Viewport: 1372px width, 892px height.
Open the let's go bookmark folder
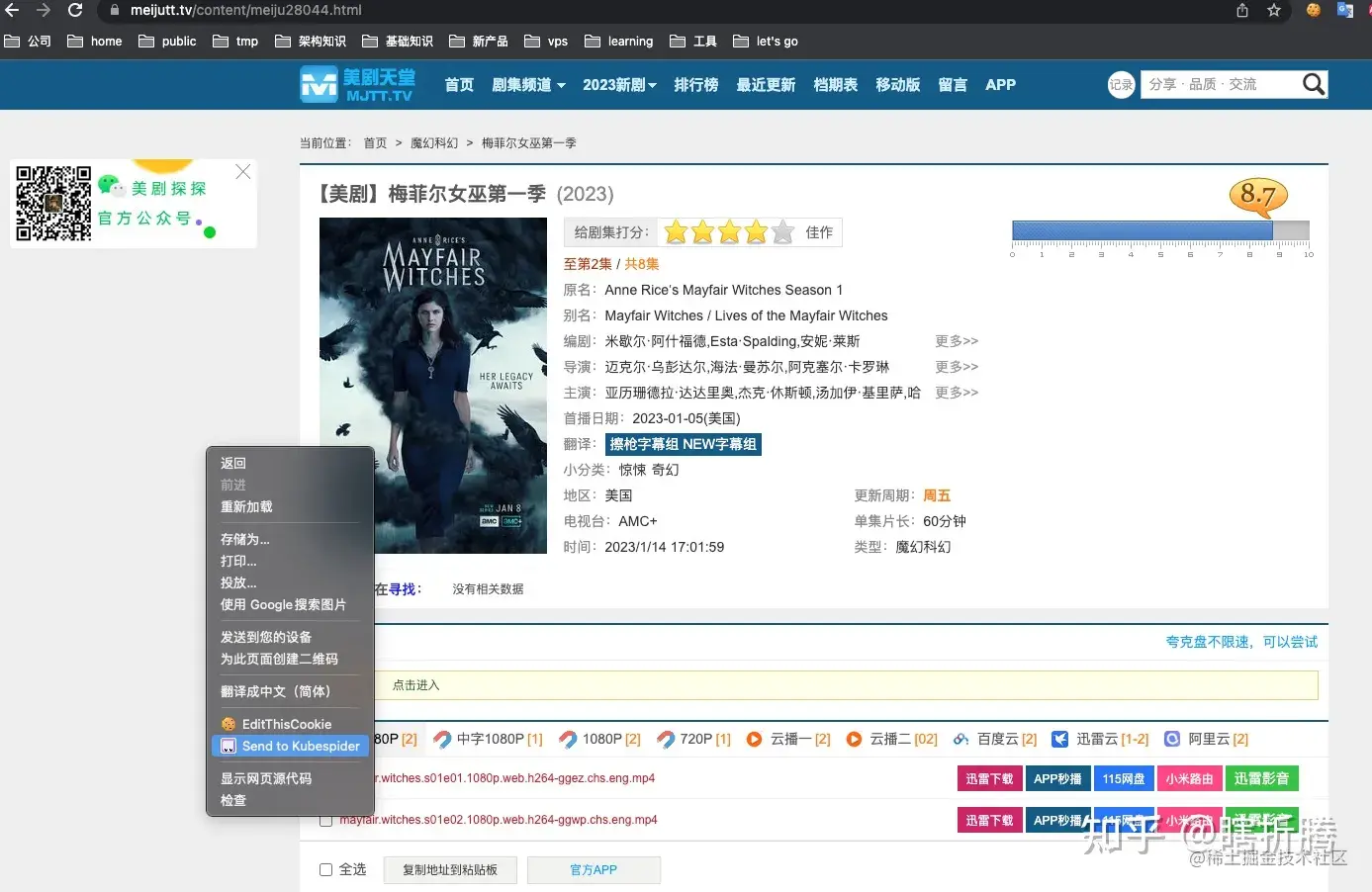(x=766, y=42)
